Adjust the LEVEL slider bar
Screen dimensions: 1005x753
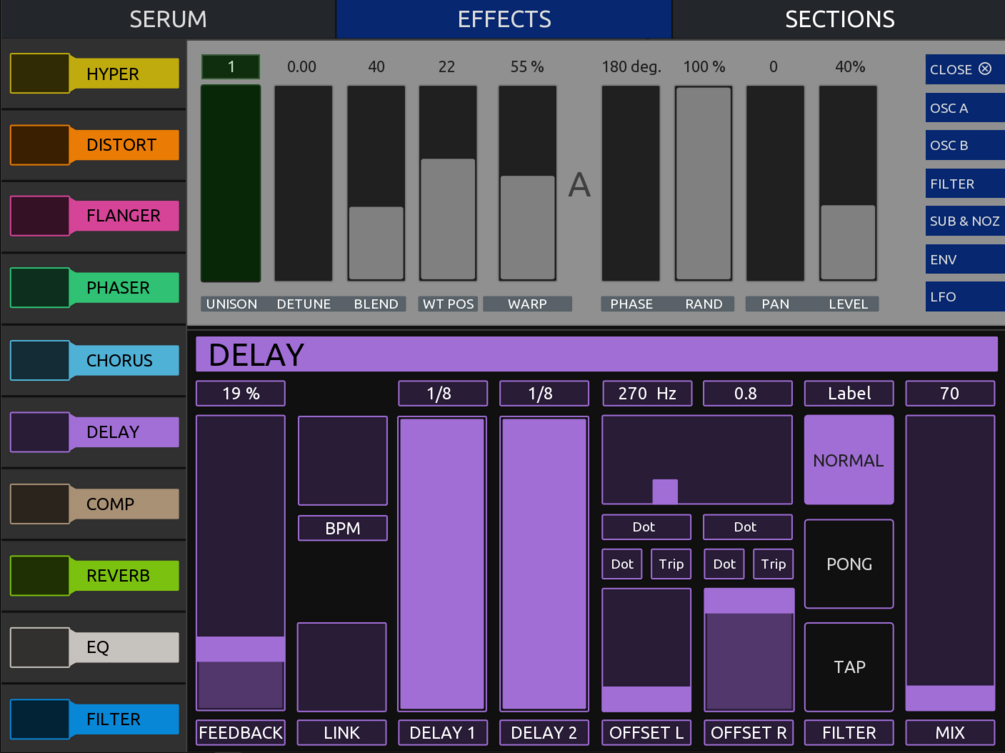[x=848, y=183]
